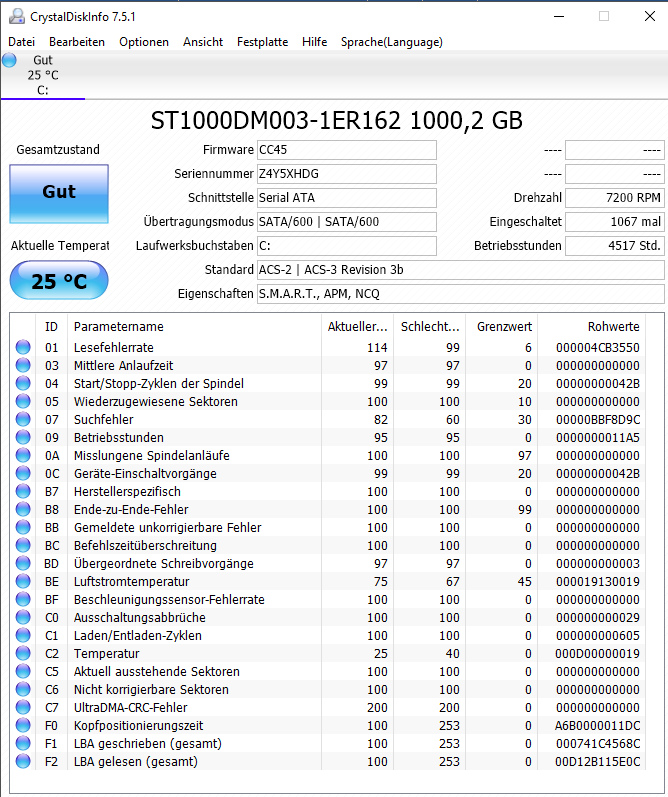Screen dimensions: 668x797
Task: Click status orb for Beschleunigungssensor-Fehlerrate row
Action: click(23, 599)
